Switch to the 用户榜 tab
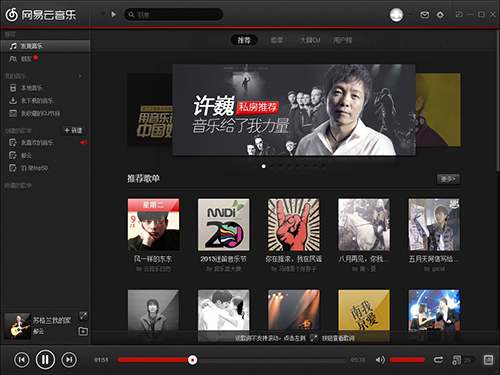The image size is (500, 375). pos(342,40)
